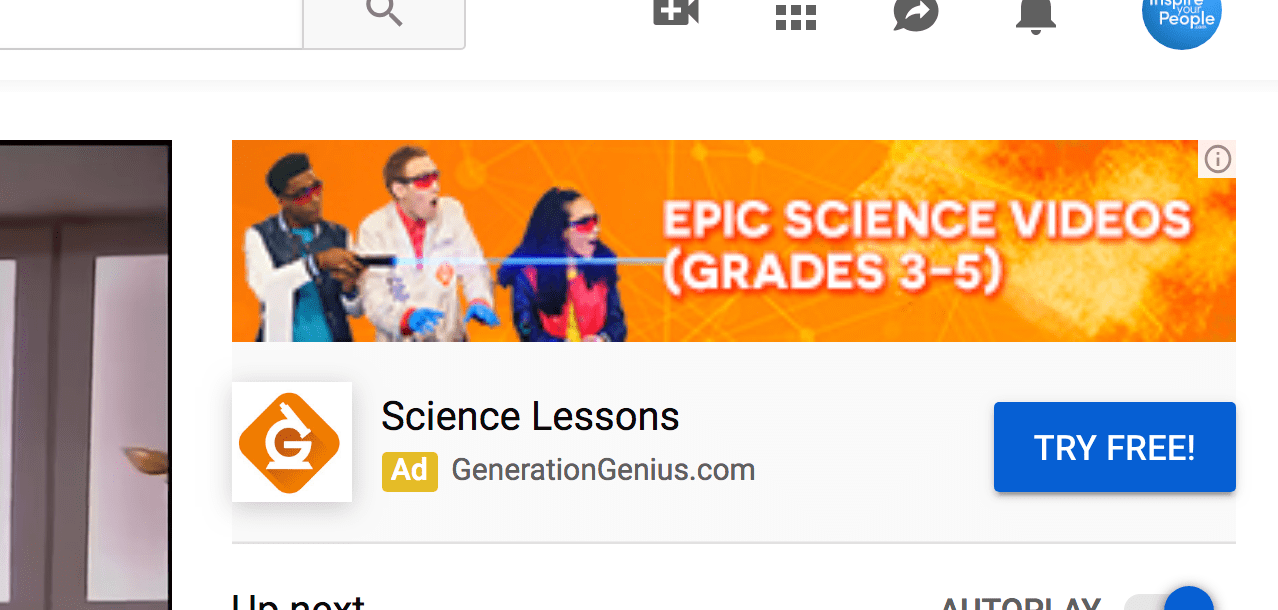Open the YouTube apps grid icon

pyautogui.click(x=795, y=16)
